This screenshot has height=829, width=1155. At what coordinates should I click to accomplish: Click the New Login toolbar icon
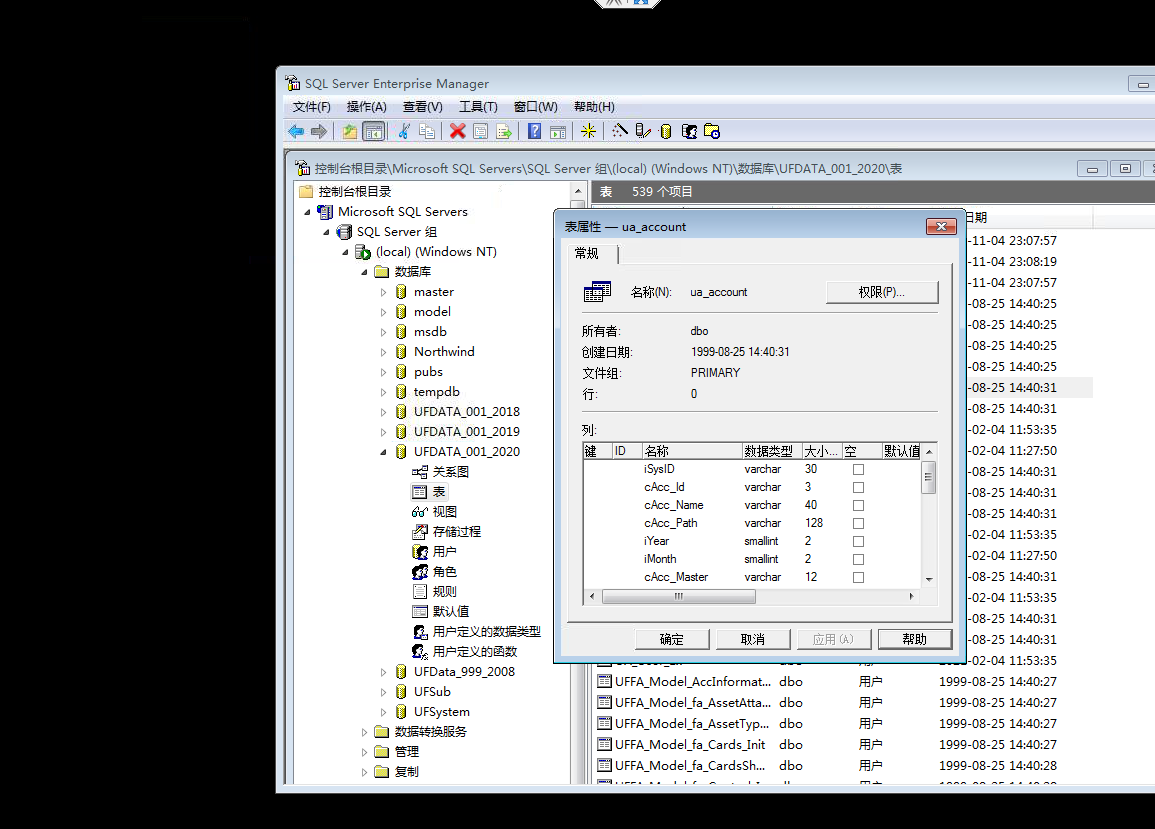tap(689, 131)
